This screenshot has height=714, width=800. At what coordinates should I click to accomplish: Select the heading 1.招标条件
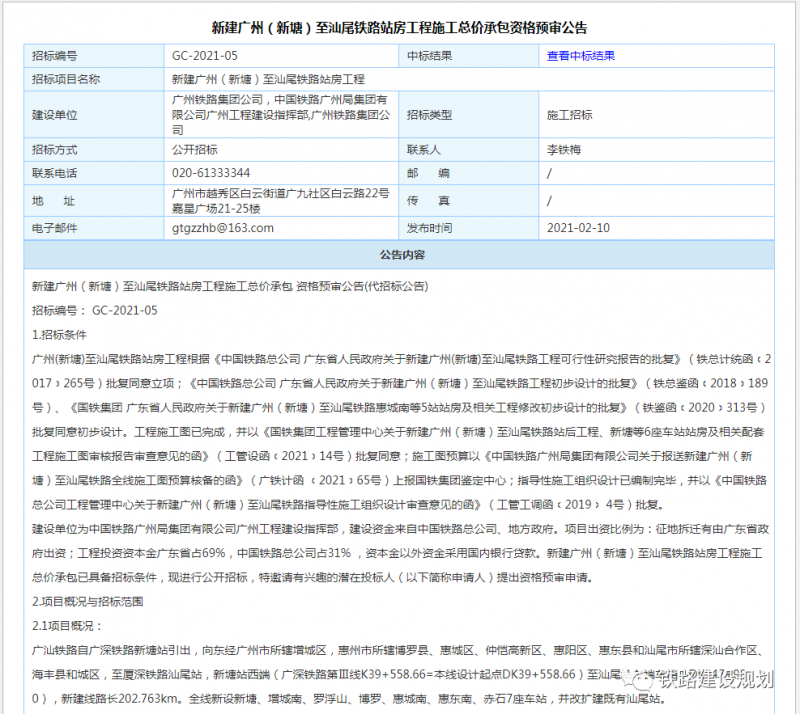(59, 335)
